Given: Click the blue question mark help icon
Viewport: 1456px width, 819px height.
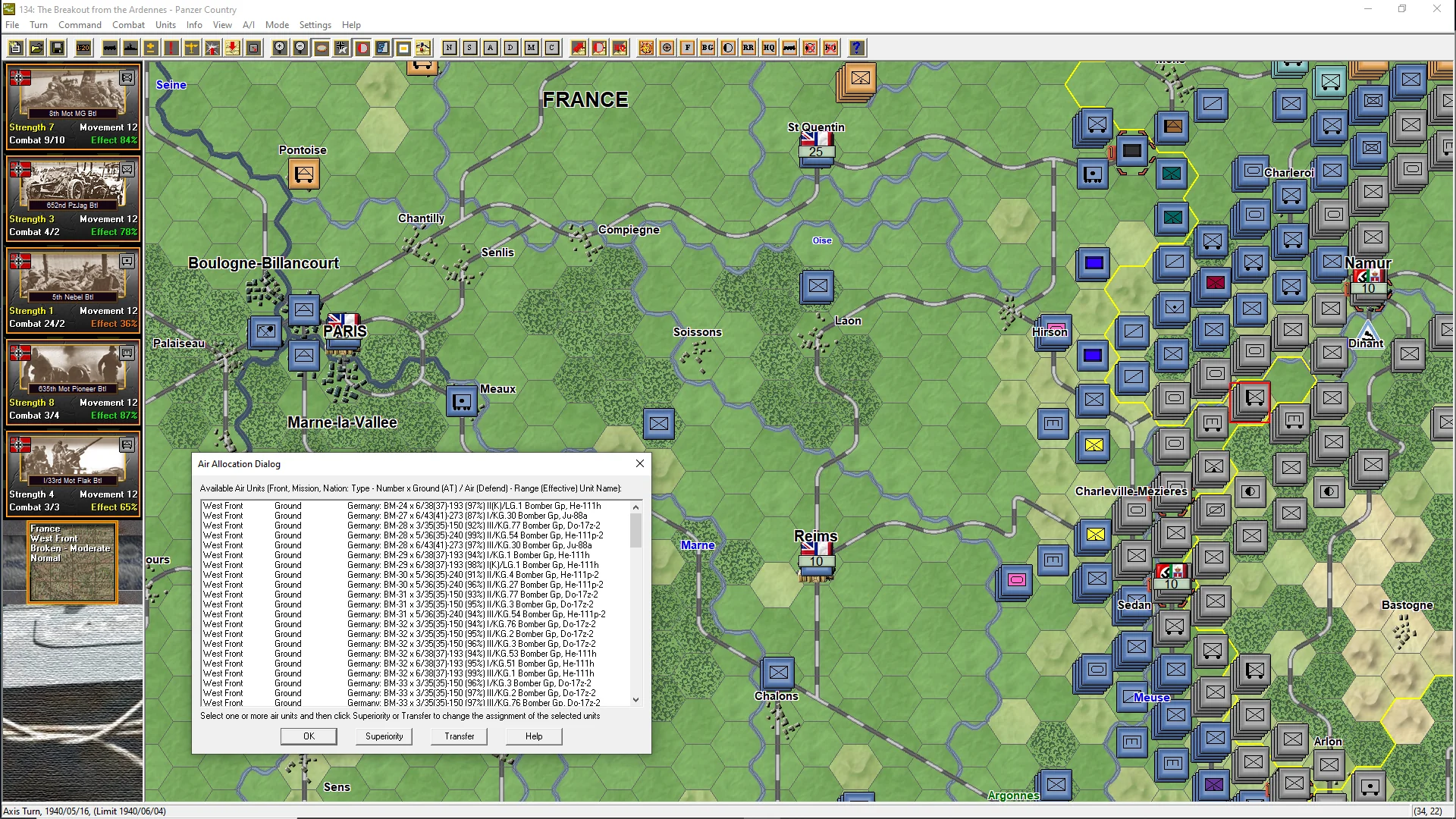Looking at the screenshot, I should click(x=856, y=48).
